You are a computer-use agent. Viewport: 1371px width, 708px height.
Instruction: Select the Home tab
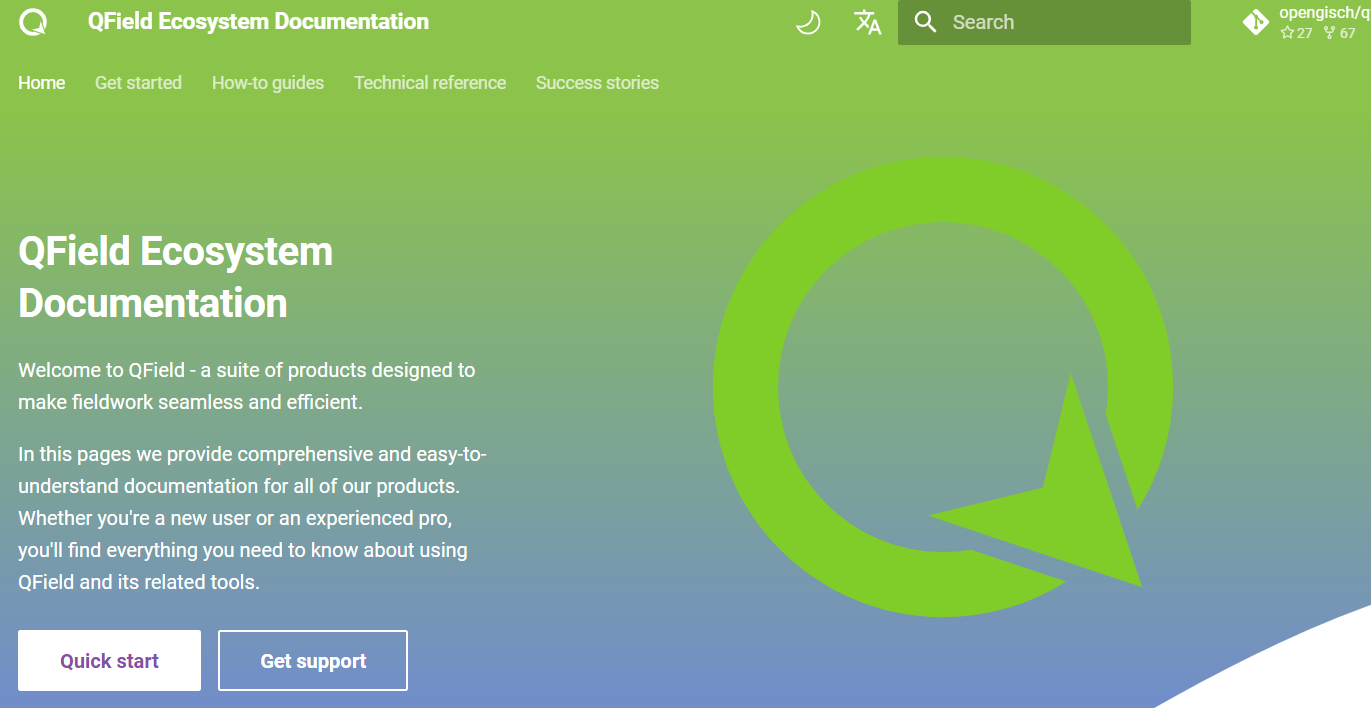point(42,83)
